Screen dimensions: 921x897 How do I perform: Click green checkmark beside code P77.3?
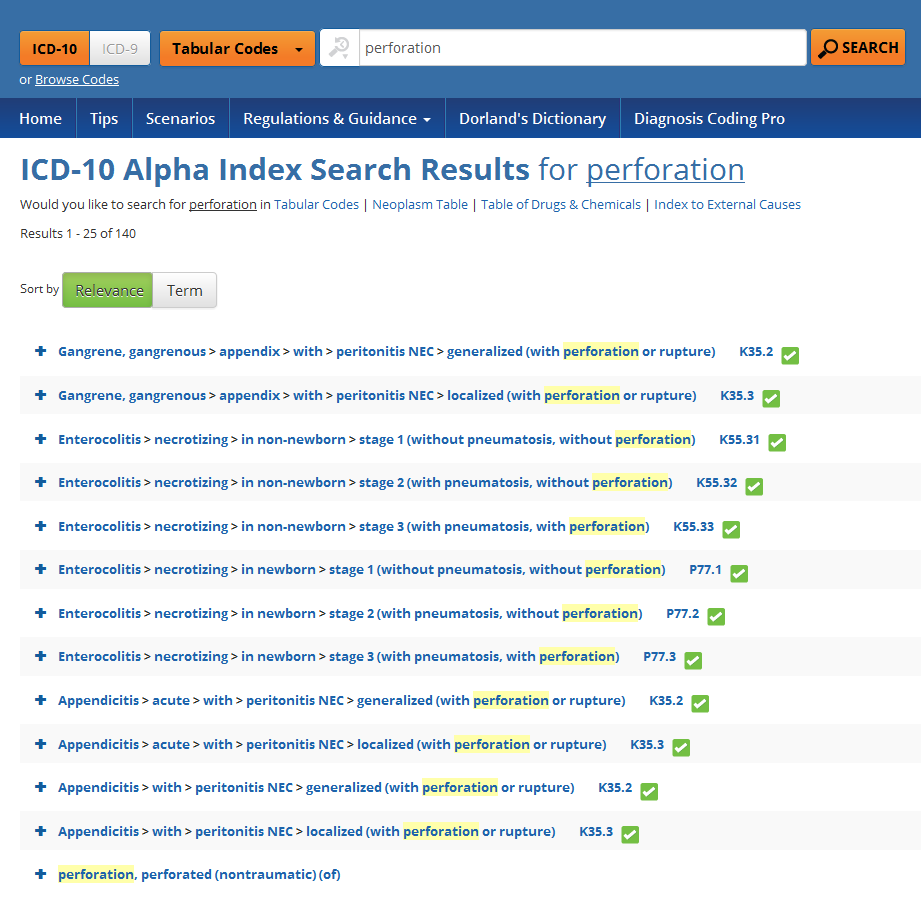693,660
